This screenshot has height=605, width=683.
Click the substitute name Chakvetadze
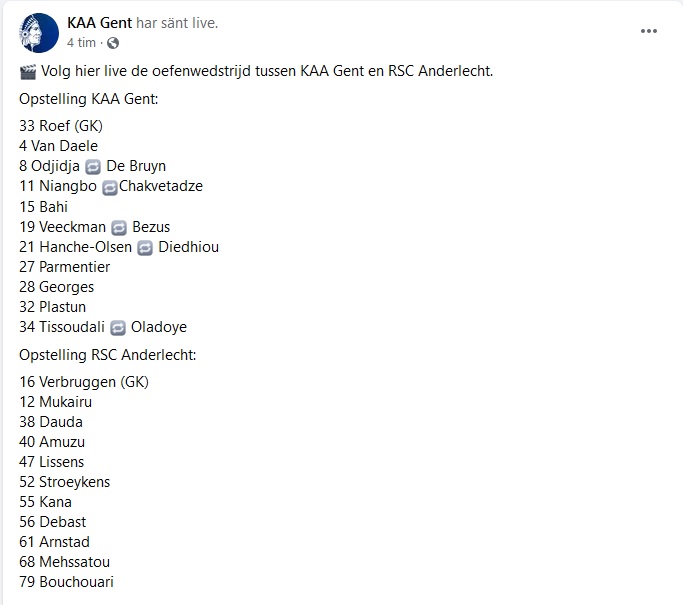point(161,186)
